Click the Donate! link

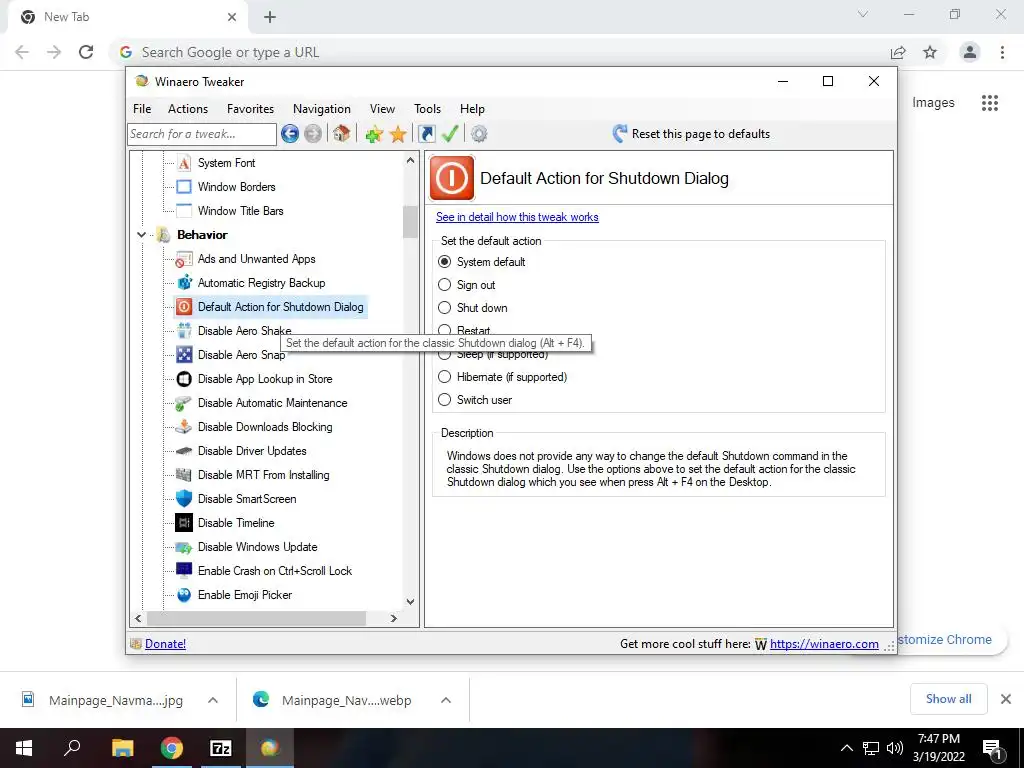point(165,644)
